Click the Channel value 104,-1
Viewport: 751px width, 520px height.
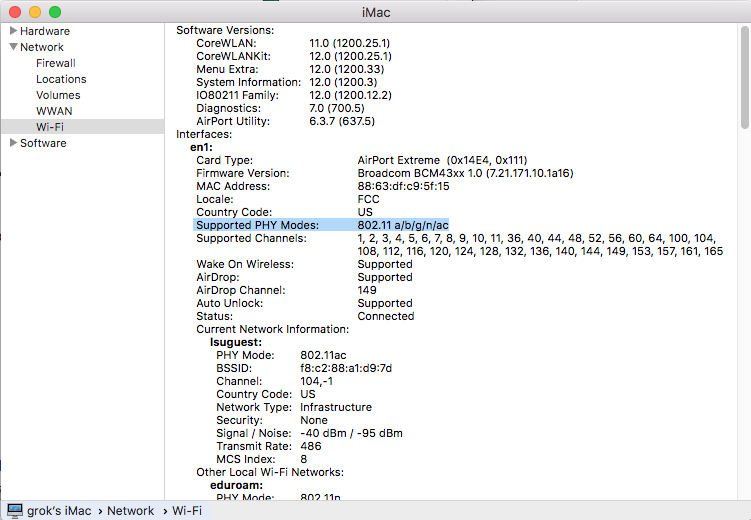pos(316,381)
